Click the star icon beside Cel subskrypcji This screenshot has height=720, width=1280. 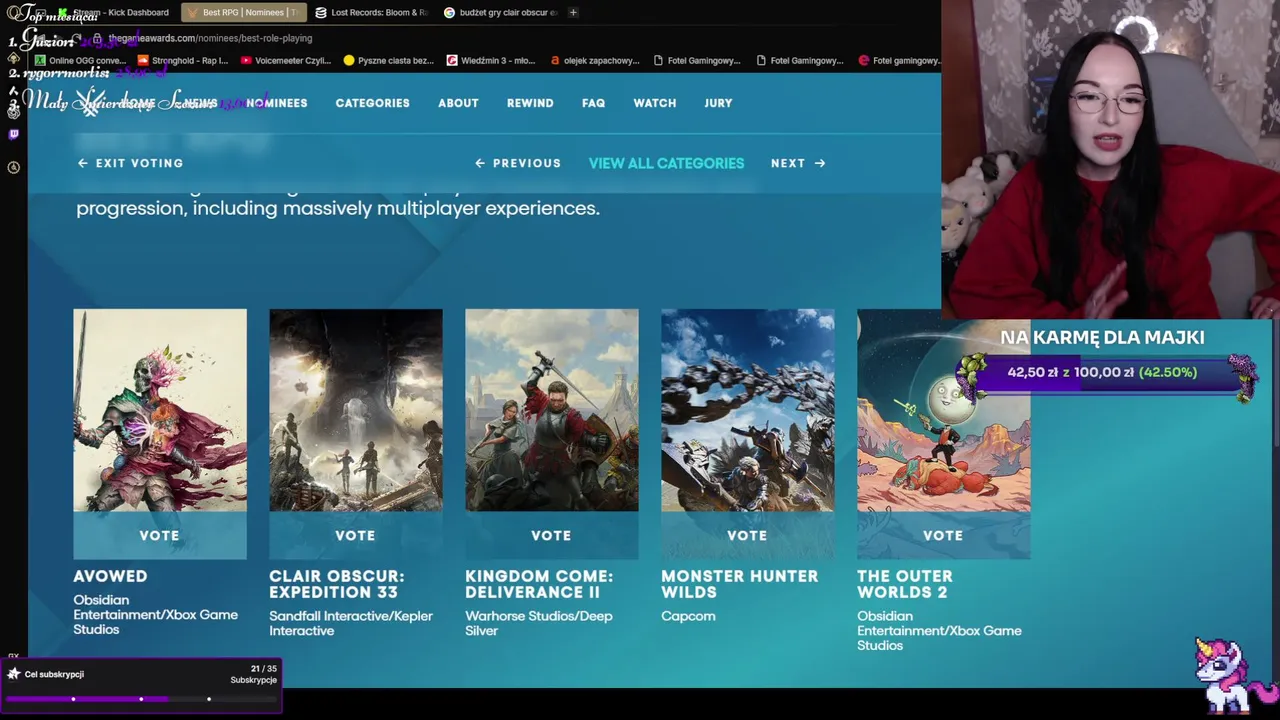click(x=13, y=674)
